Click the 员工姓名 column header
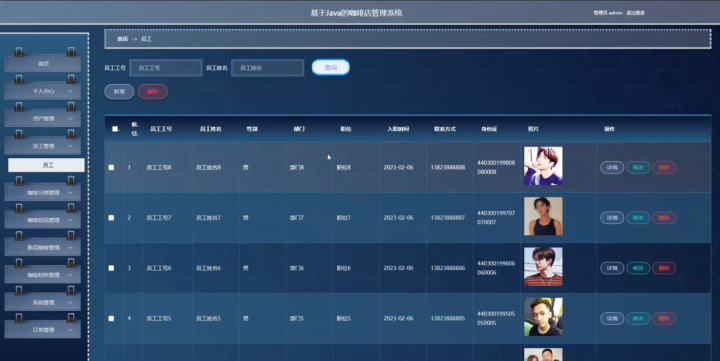This screenshot has height=361, width=720. 210,129
